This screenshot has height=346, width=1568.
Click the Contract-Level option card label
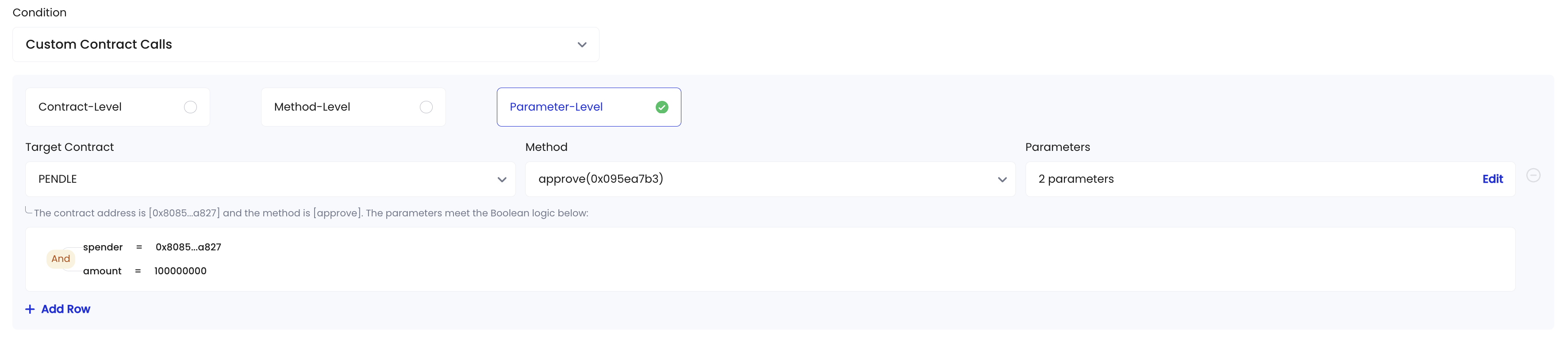80,107
